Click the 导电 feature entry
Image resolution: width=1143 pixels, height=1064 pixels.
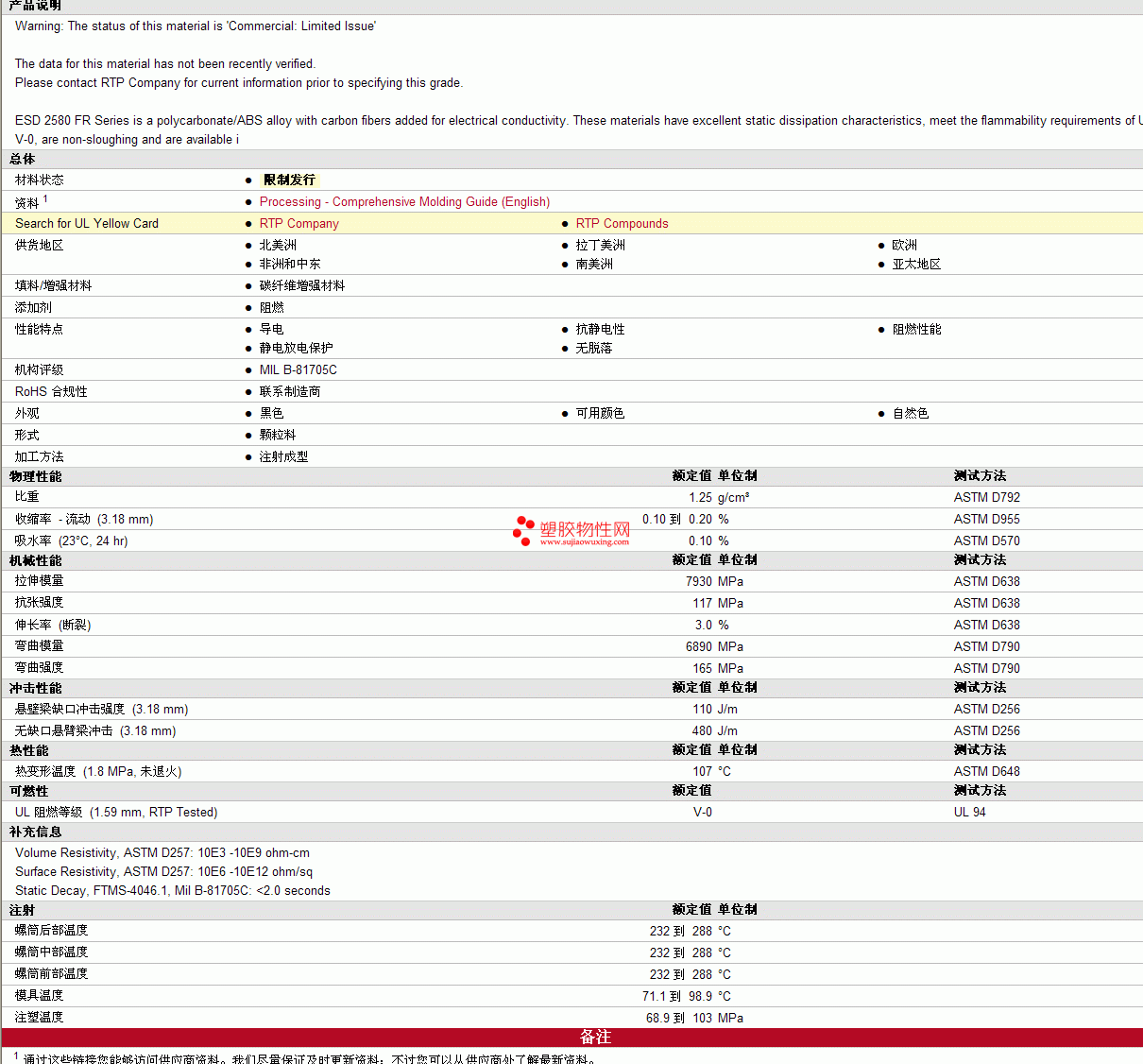[x=271, y=329]
